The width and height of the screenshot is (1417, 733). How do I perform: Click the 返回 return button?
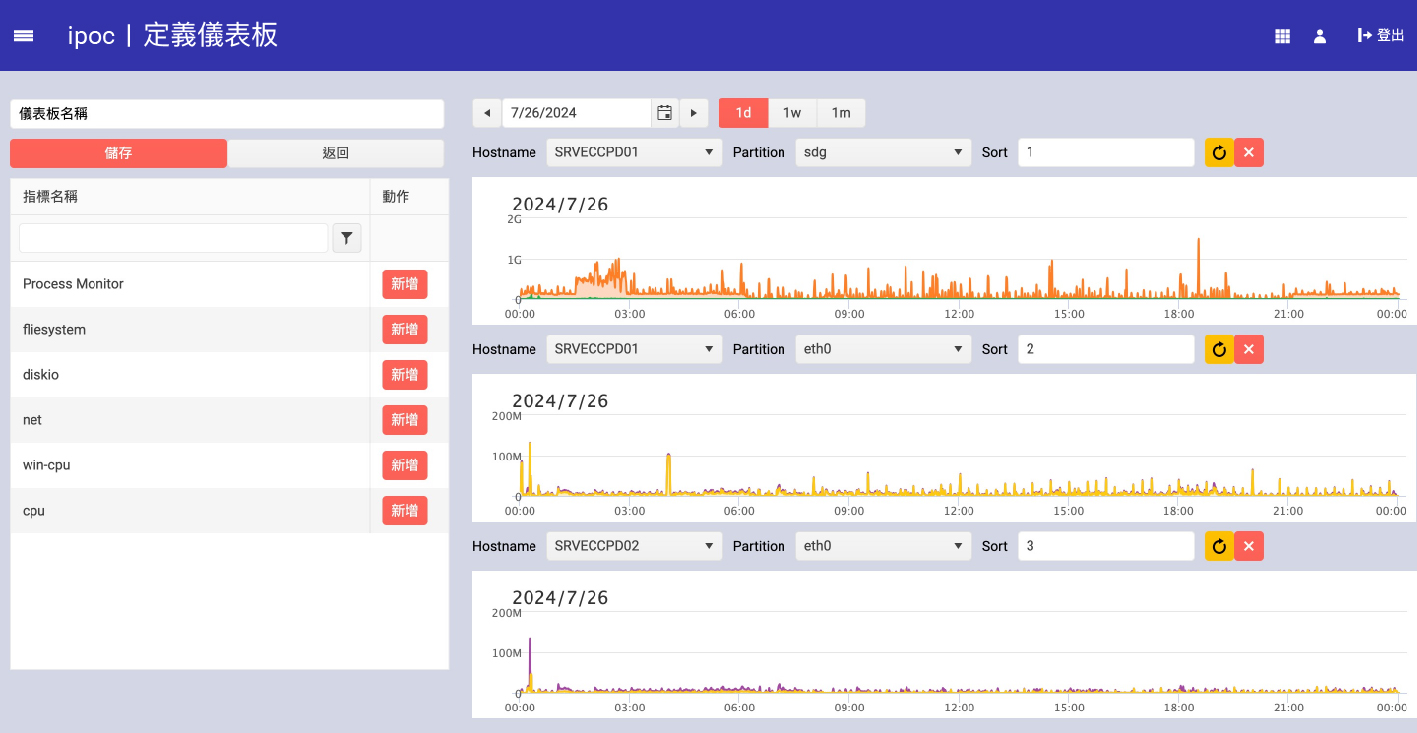[x=335, y=153]
